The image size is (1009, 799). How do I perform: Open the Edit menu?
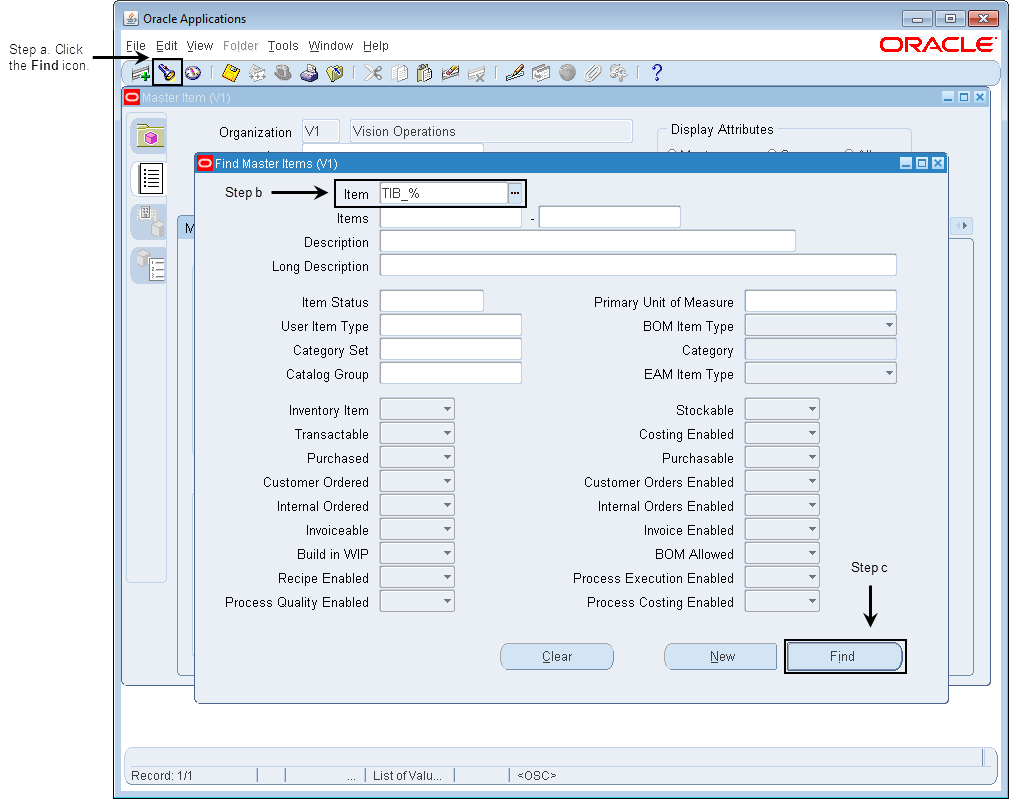tap(167, 46)
